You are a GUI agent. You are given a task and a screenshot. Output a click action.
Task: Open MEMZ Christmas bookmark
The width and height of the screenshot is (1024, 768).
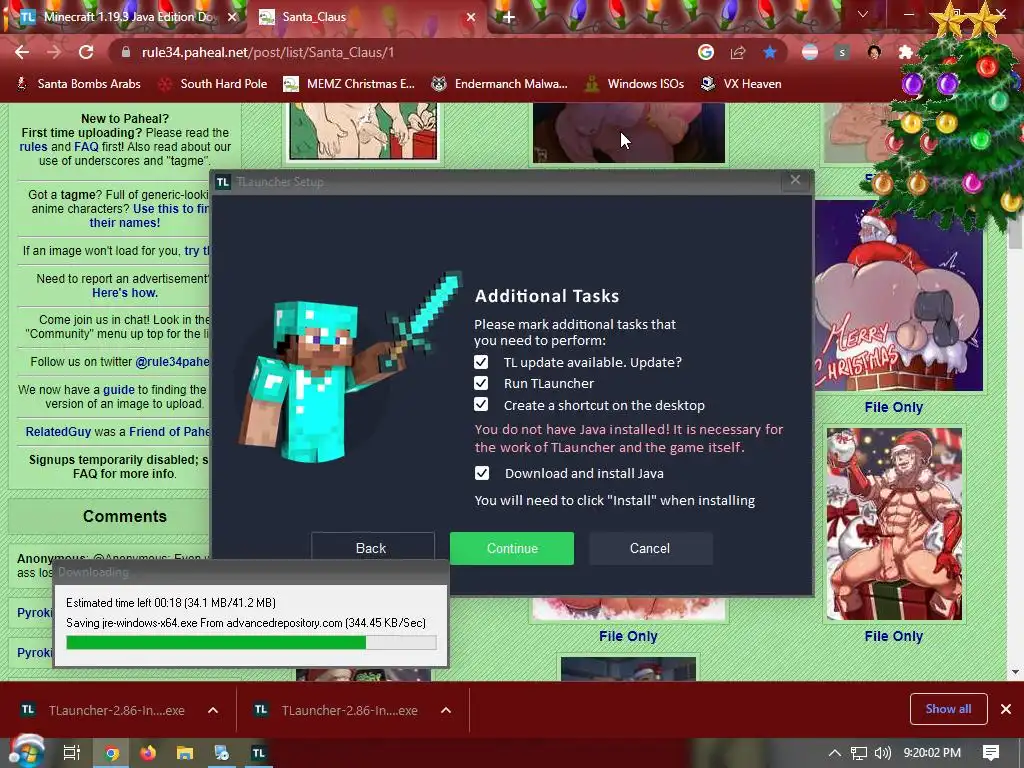click(349, 84)
